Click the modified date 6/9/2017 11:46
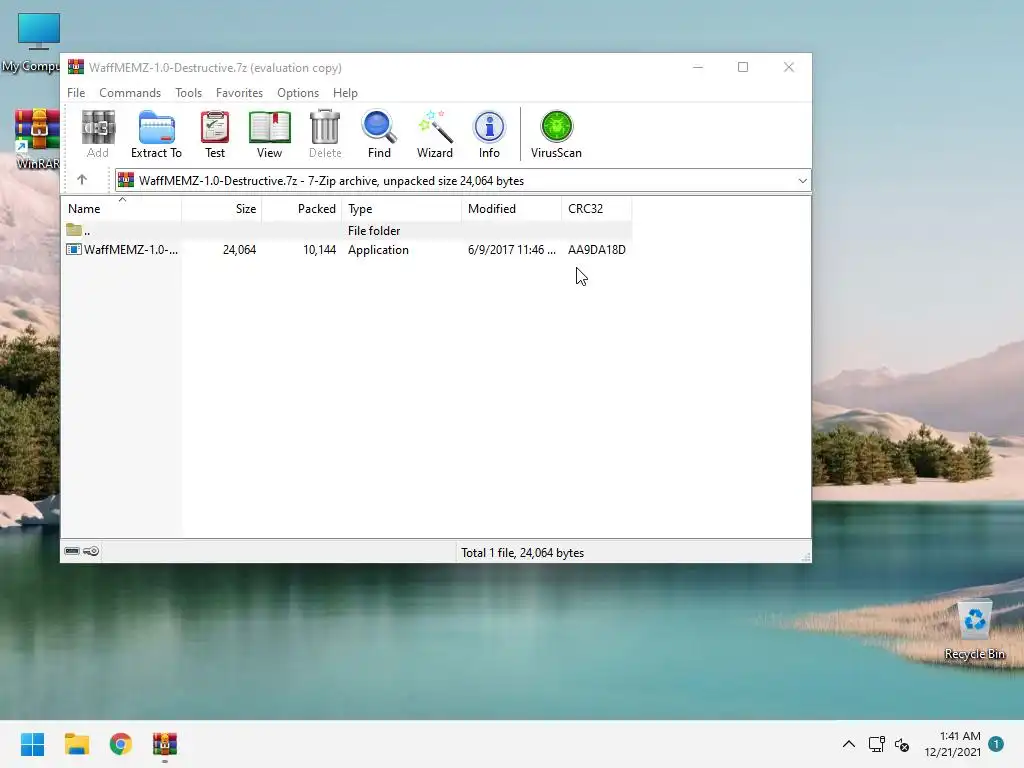Image resolution: width=1024 pixels, height=768 pixels. point(511,249)
